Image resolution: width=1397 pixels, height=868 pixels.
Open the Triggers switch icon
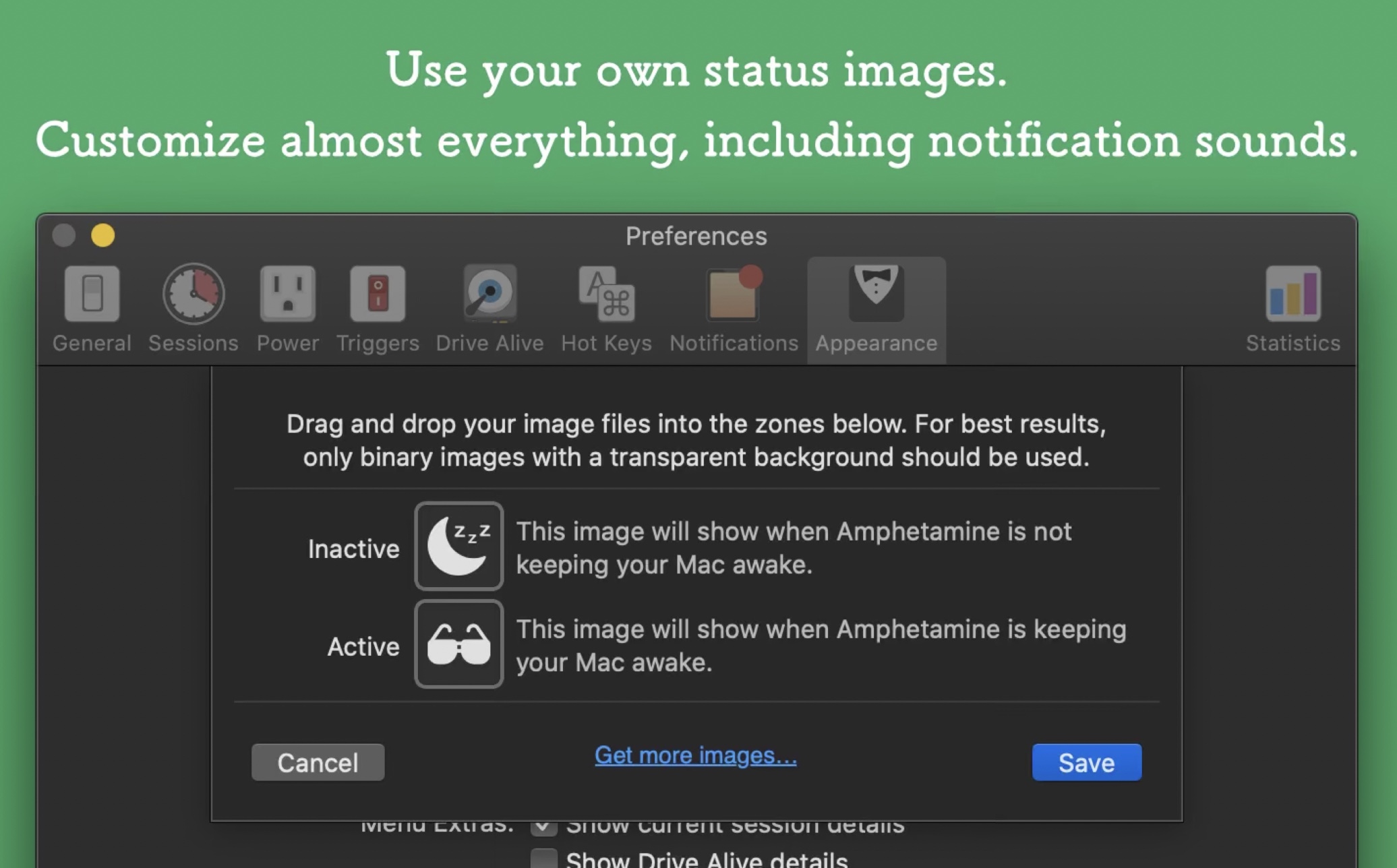[x=378, y=294]
